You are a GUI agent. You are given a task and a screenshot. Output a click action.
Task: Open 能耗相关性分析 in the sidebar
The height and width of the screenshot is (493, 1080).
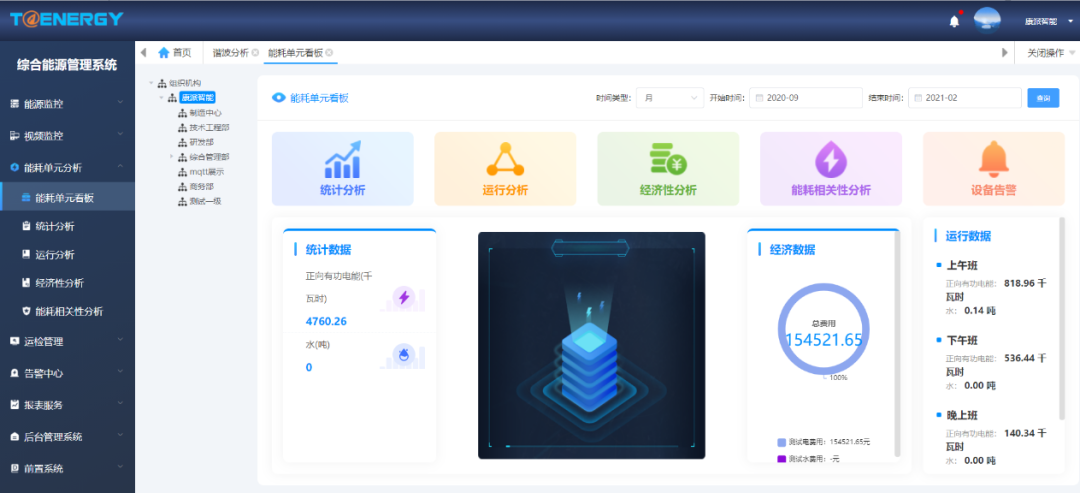point(68,311)
